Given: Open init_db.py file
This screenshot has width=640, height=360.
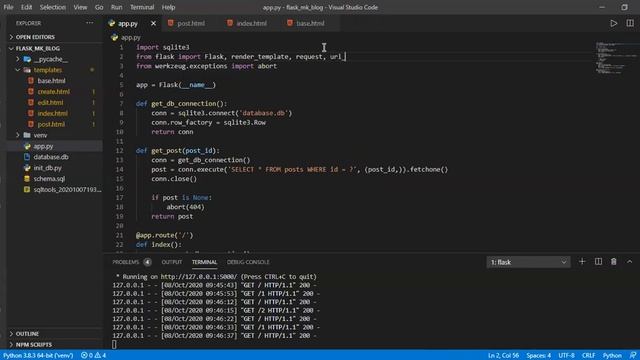Looking at the screenshot, I should (x=47, y=168).
